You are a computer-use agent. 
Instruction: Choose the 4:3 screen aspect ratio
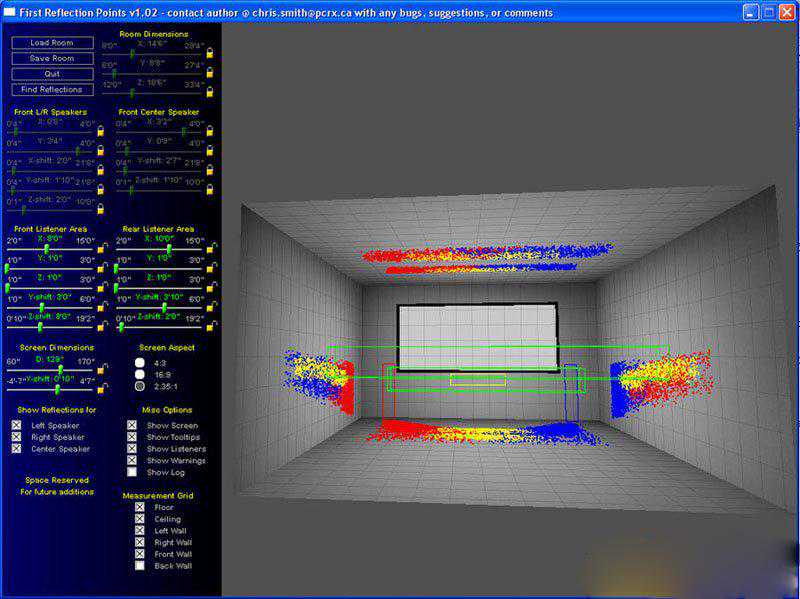click(x=141, y=362)
